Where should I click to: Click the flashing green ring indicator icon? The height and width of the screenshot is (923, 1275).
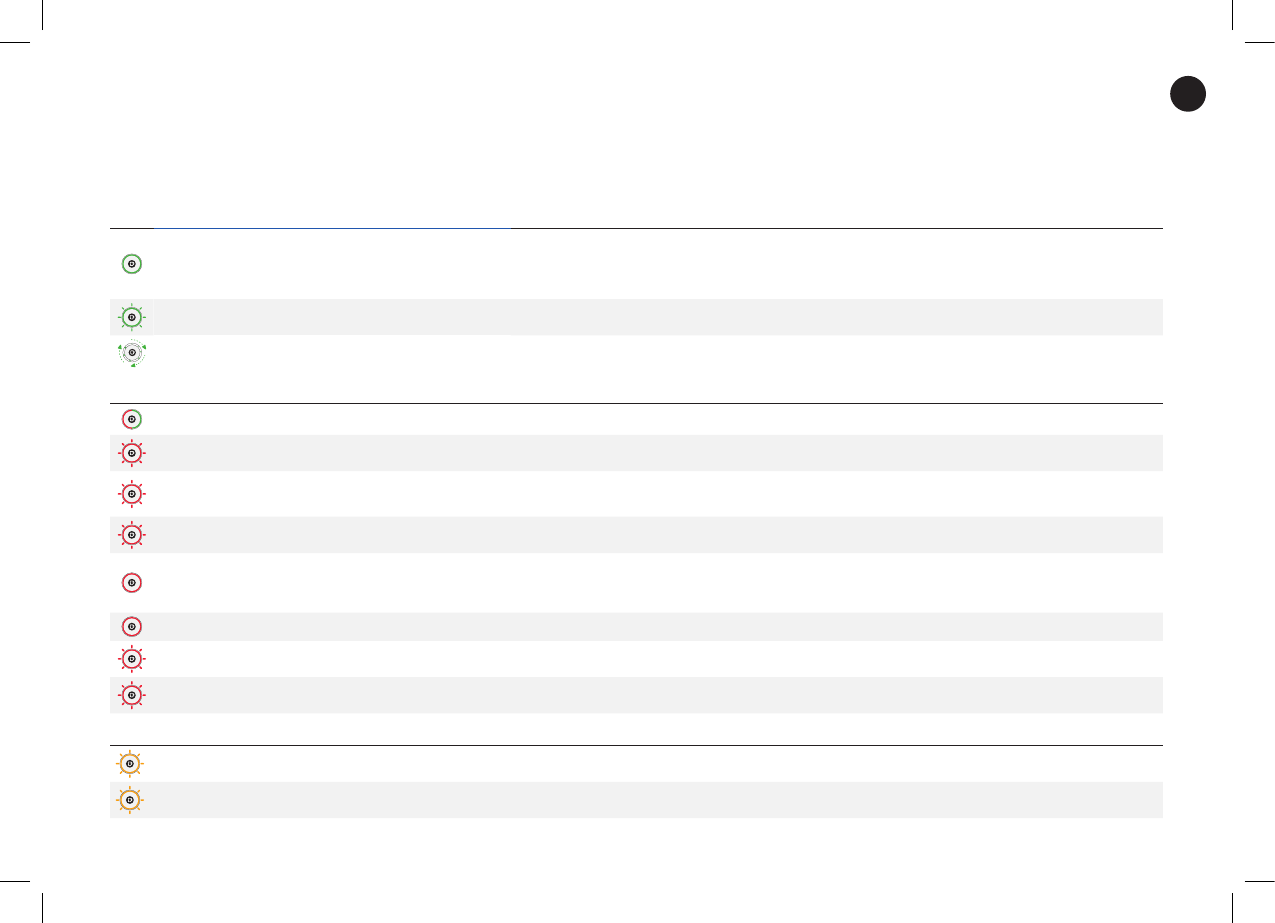click(x=131, y=317)
